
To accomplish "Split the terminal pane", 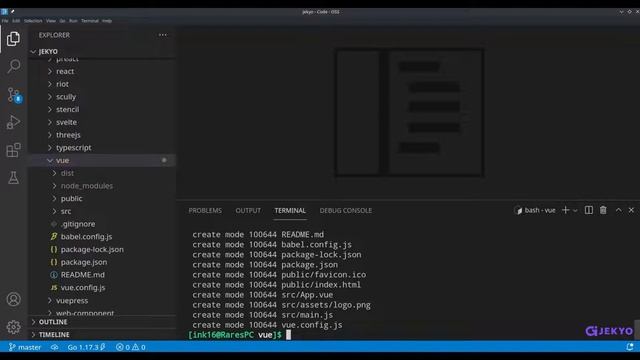I will click(x=589, y=210).
